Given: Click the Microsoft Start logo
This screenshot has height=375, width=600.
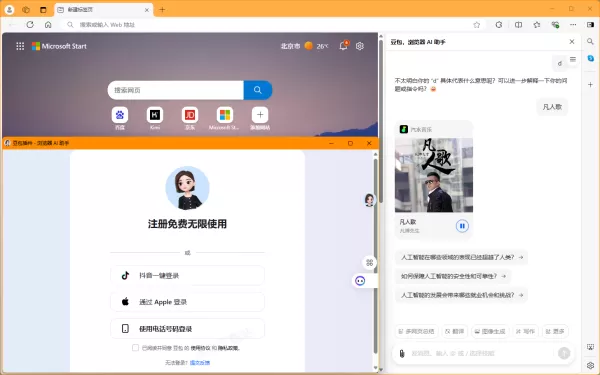Looking at the screenshot, I should click(59, 46).
